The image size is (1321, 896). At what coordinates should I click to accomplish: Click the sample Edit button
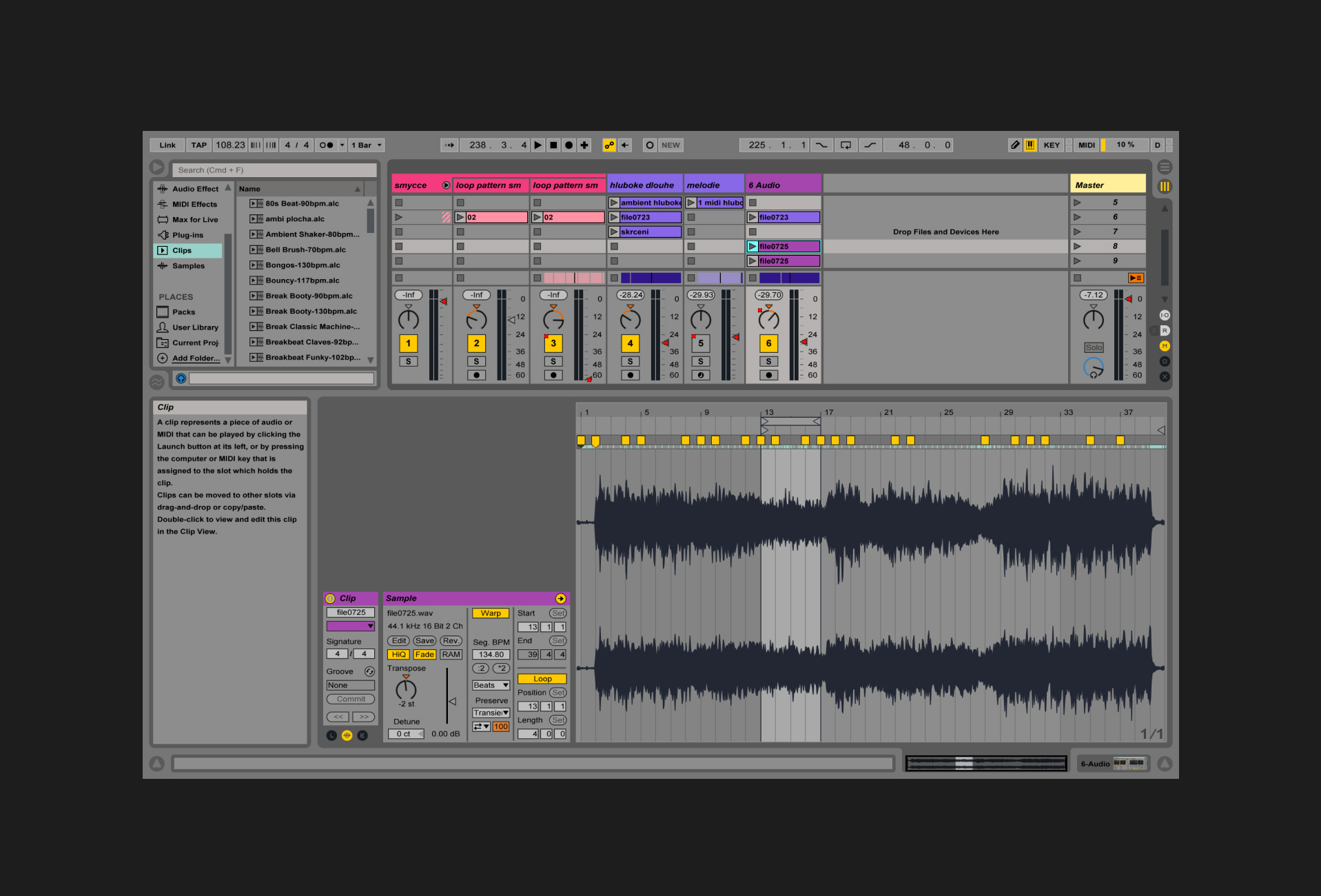click(399, 641)
